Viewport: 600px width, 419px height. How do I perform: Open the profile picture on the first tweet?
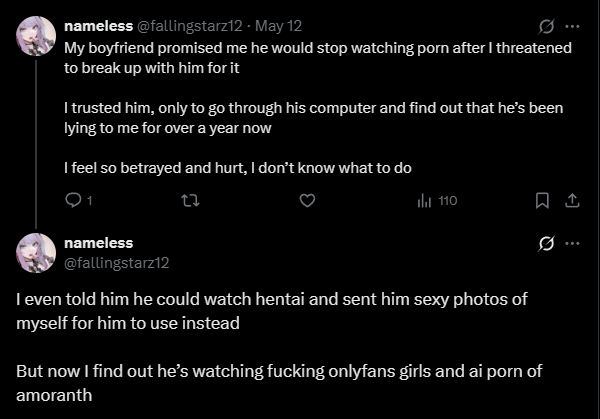(36, 35)
